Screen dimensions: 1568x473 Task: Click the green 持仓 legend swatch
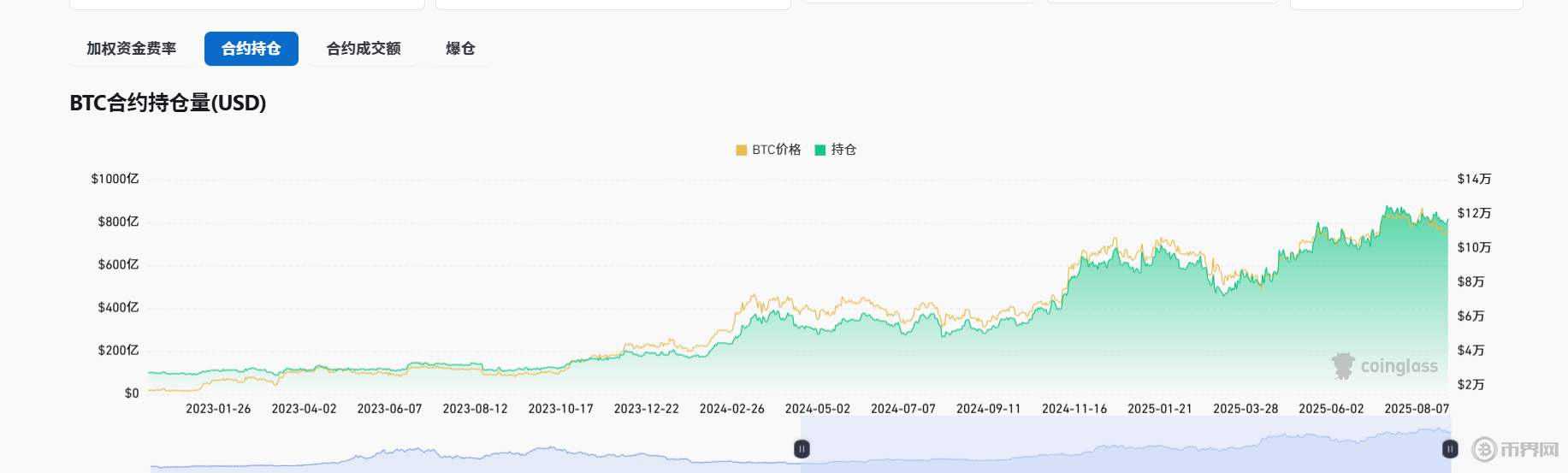[820, 150]
